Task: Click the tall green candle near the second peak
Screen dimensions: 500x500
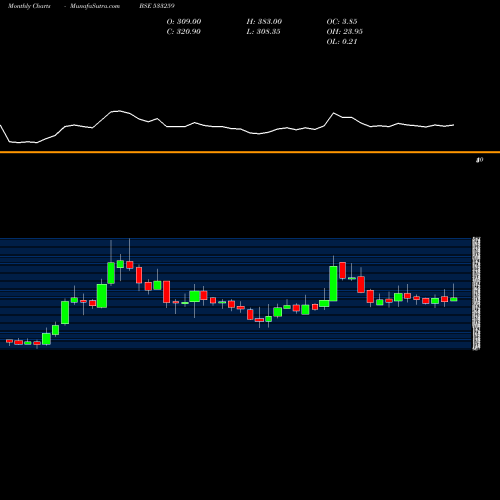Action: pos(333,283)
